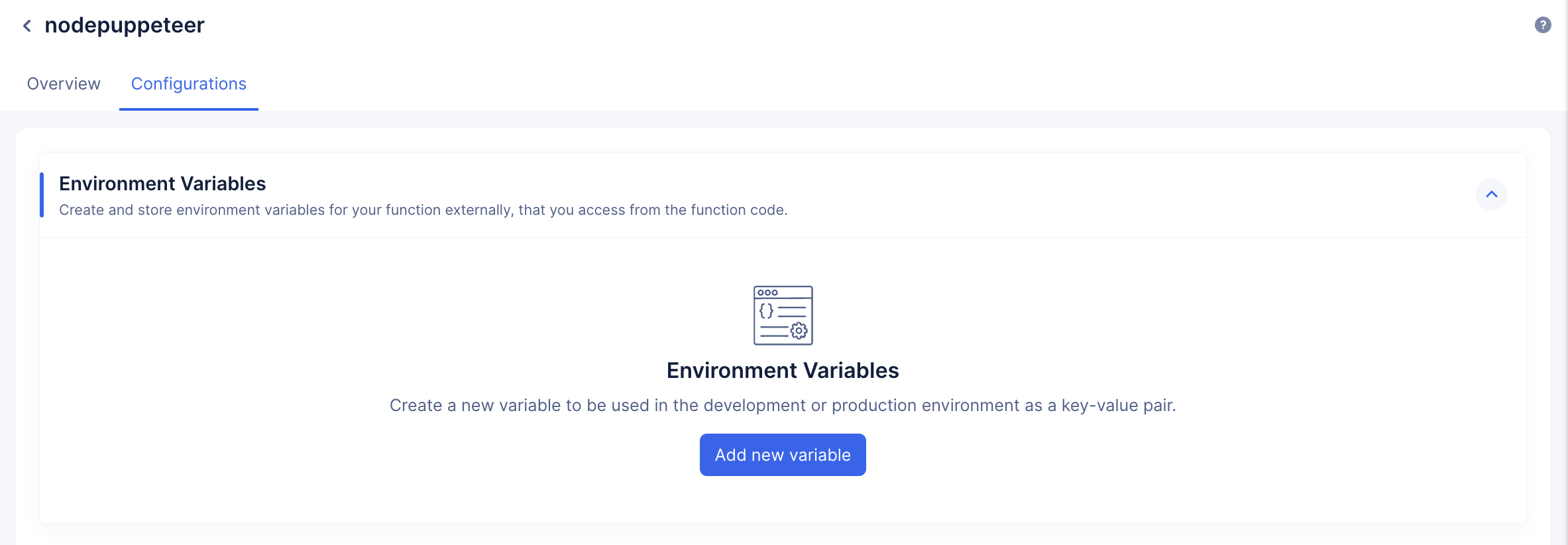Image resolution: width=1568 pixels, height=545 pixels.
Task: Click the 'Create and store environment variables' description
Action: [x=423, y=210]
